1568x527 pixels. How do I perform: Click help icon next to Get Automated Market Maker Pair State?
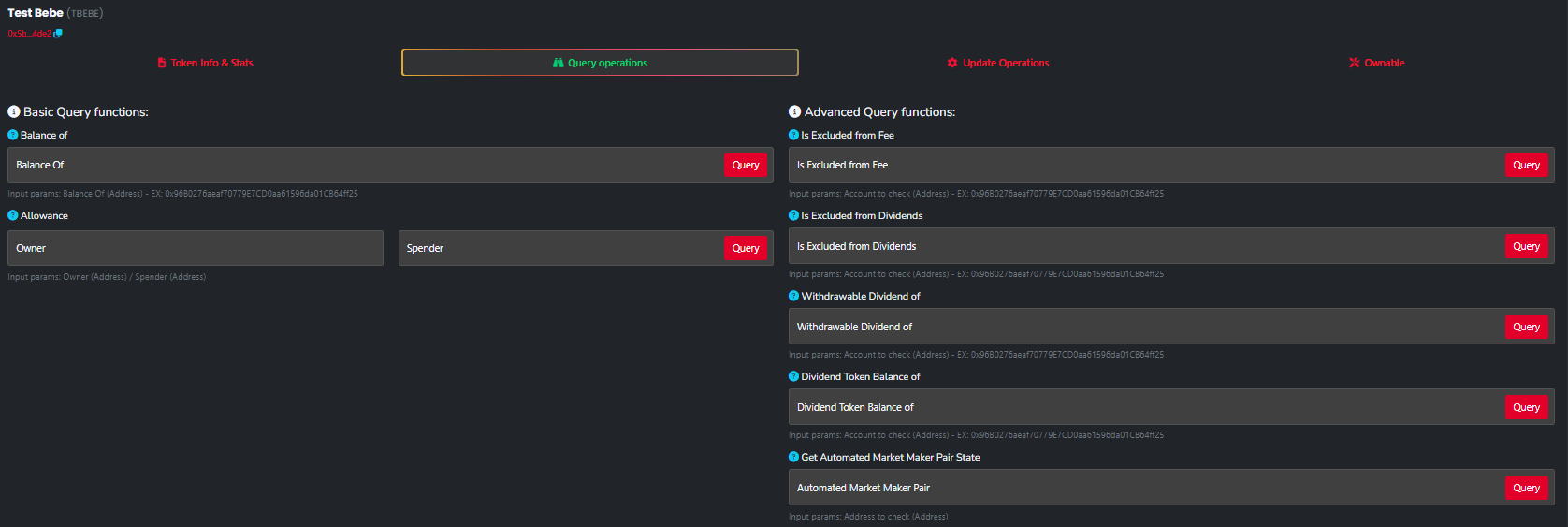point(793,457)
